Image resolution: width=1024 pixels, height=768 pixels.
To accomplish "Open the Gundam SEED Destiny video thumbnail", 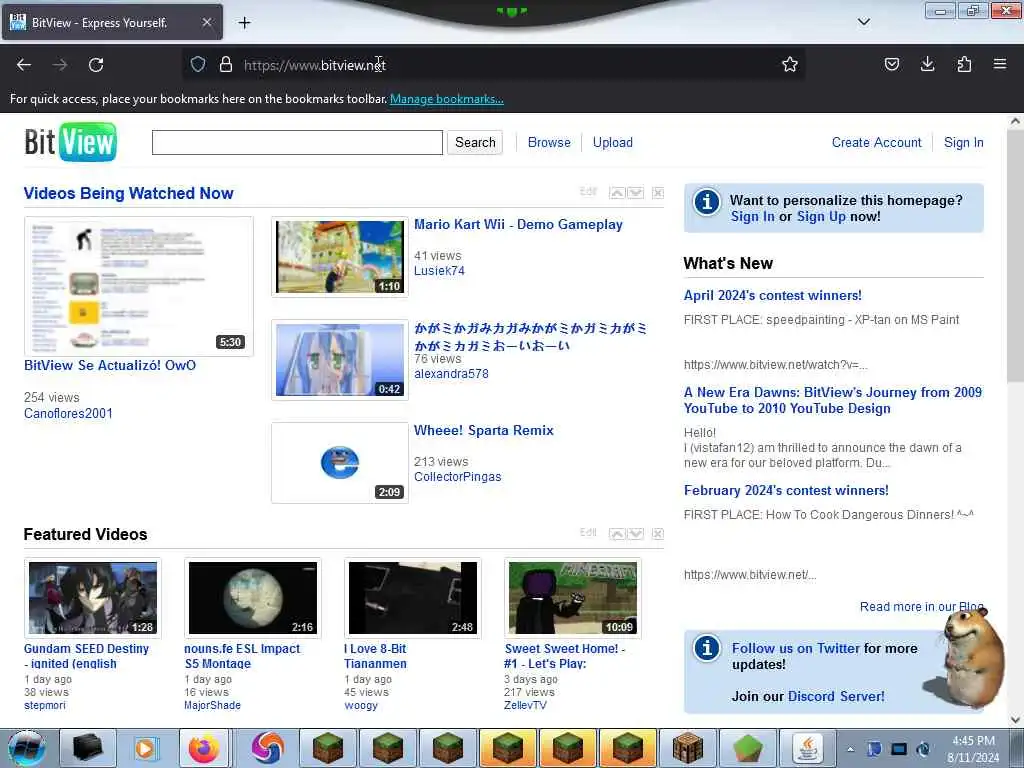I will point(93,598).
